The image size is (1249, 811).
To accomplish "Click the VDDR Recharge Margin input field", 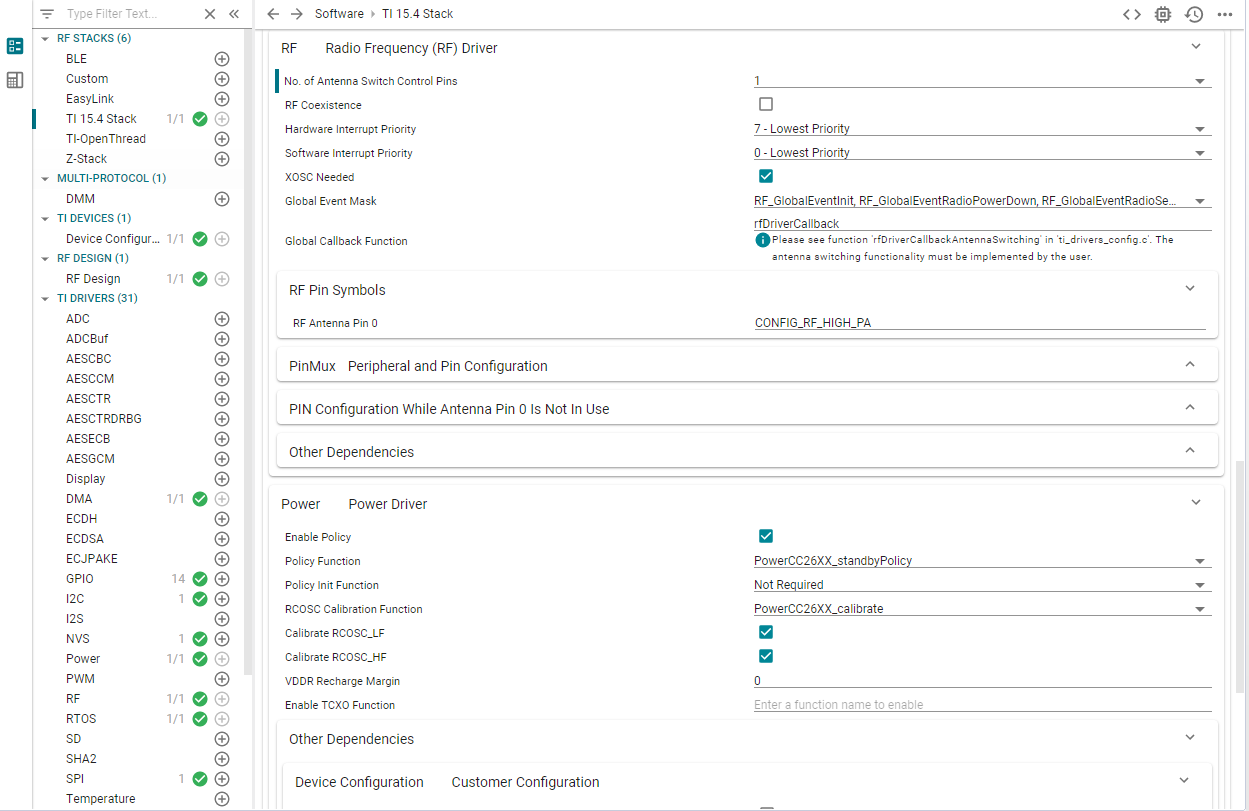I will point(982,681).
